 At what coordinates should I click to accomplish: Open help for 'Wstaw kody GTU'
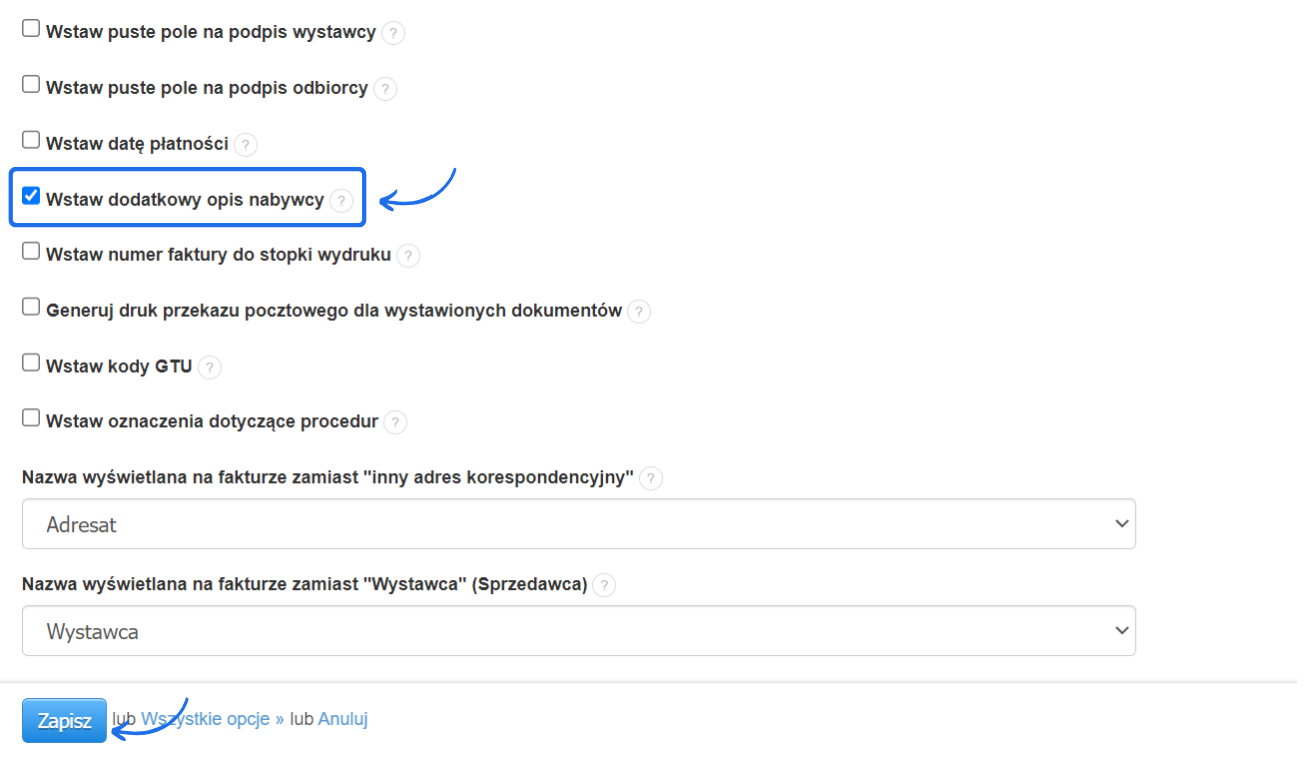point(210,367)
